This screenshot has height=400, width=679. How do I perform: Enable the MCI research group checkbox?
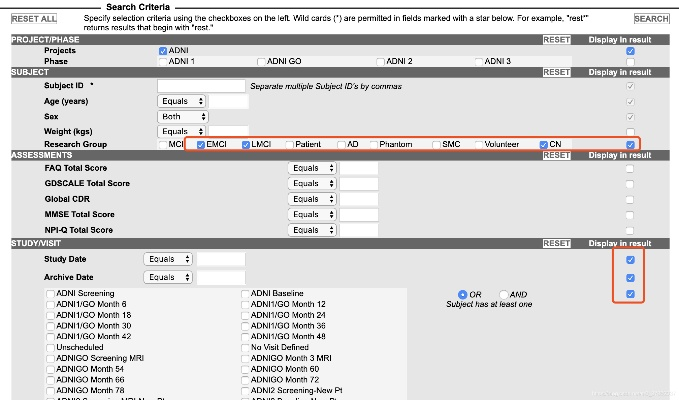[x=163, y=145]
